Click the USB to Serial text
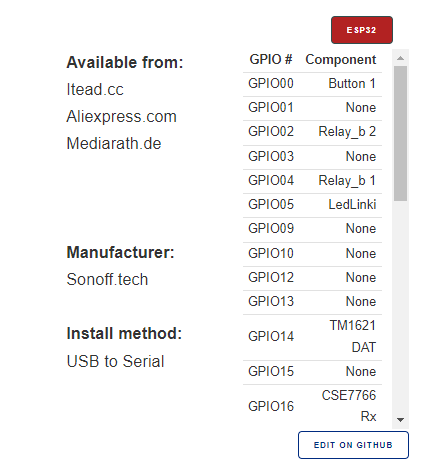Viewport: 429px width, 461px height. point(116,361)
